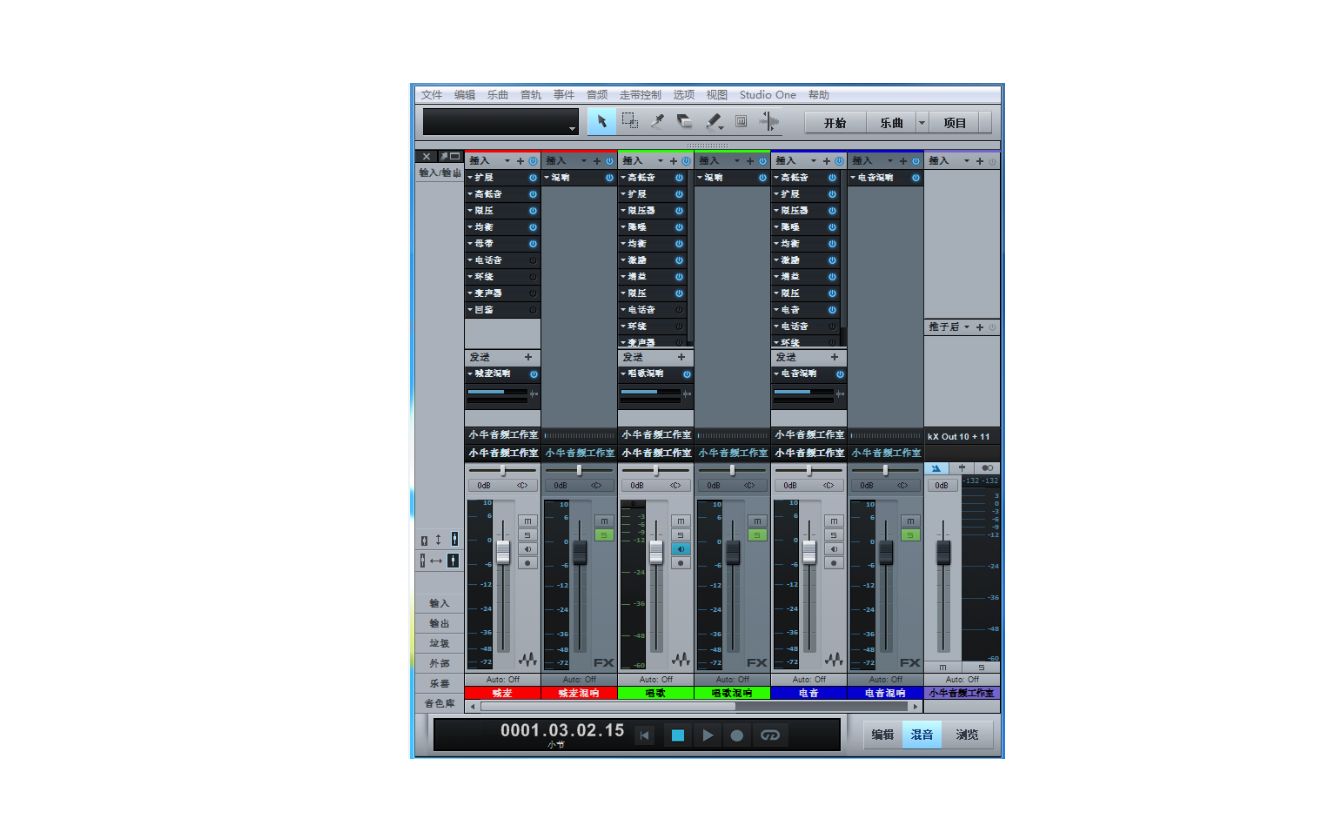1344x840 pixels.
Task: Mute the main output channel
Action: pyautogui.click(x=942, y=667)
